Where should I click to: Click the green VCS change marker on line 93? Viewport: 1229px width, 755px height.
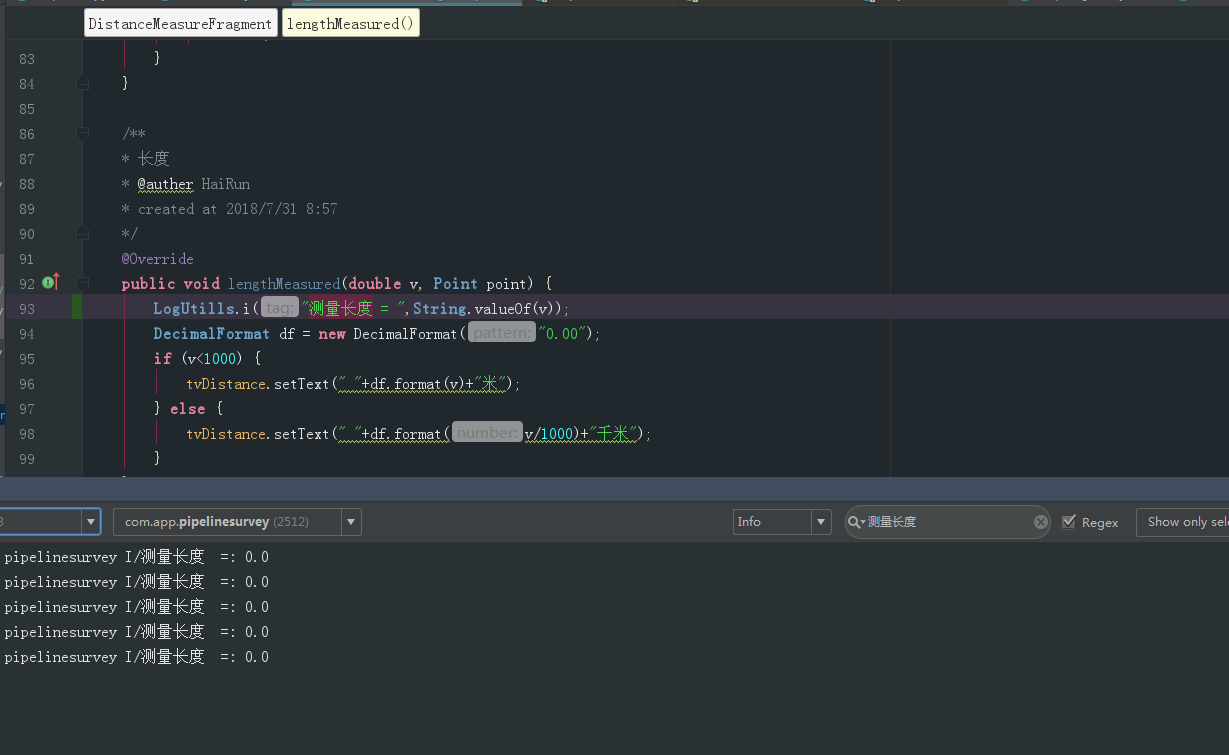point(77,307)
